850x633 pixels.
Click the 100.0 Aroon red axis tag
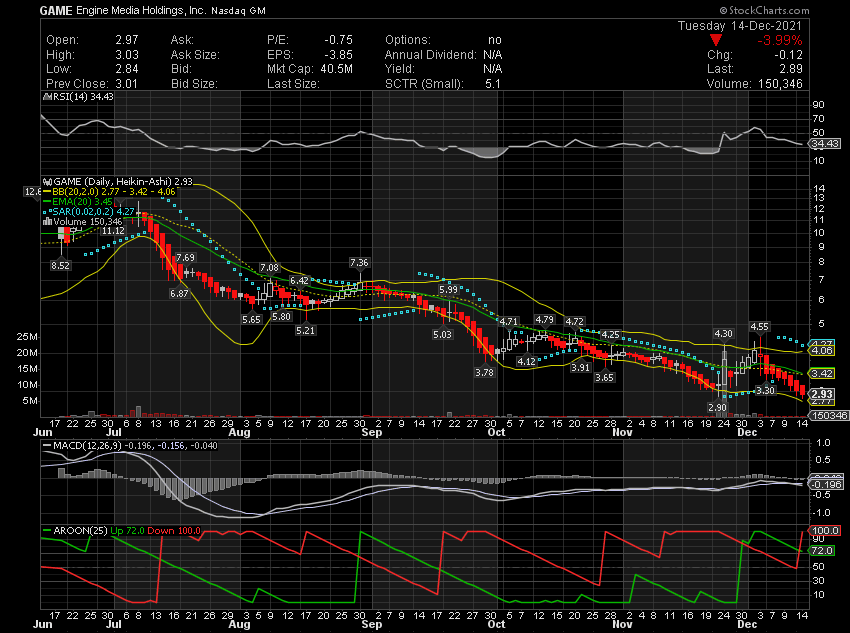coord(825,531)
